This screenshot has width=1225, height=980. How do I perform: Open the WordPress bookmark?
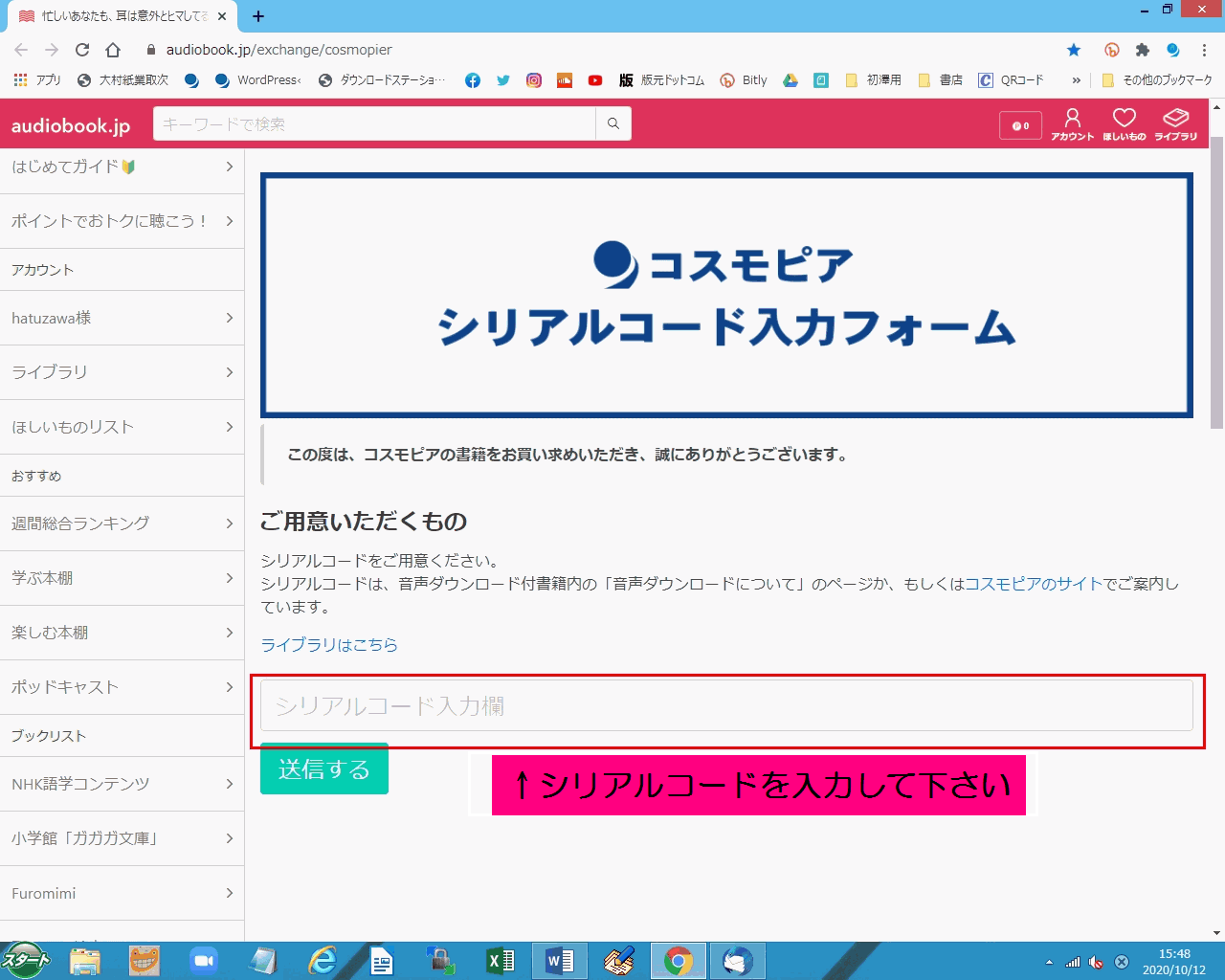[x=258, y=80]
